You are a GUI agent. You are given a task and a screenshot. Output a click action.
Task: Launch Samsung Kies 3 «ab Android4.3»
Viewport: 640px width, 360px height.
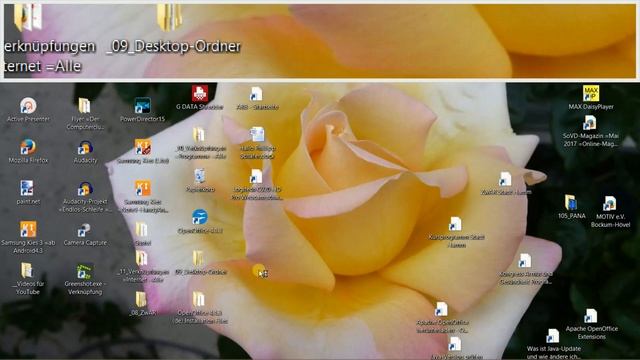click(28, 229)
